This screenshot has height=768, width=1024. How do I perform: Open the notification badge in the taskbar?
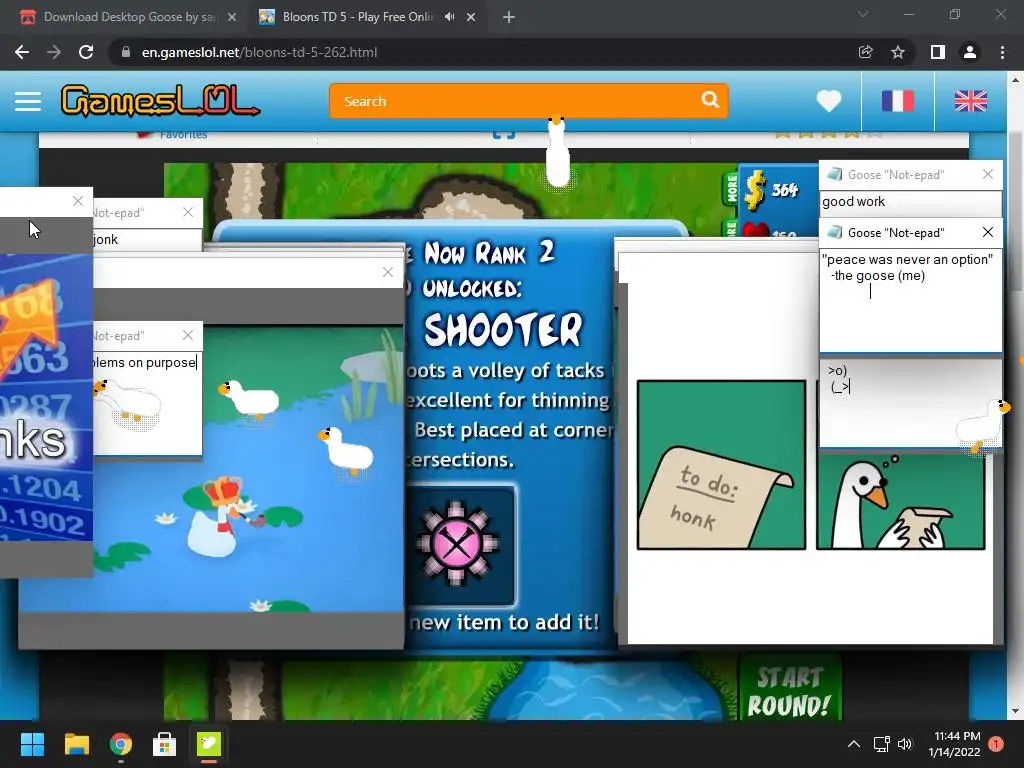pyautogui.click(x=995, y=744)
